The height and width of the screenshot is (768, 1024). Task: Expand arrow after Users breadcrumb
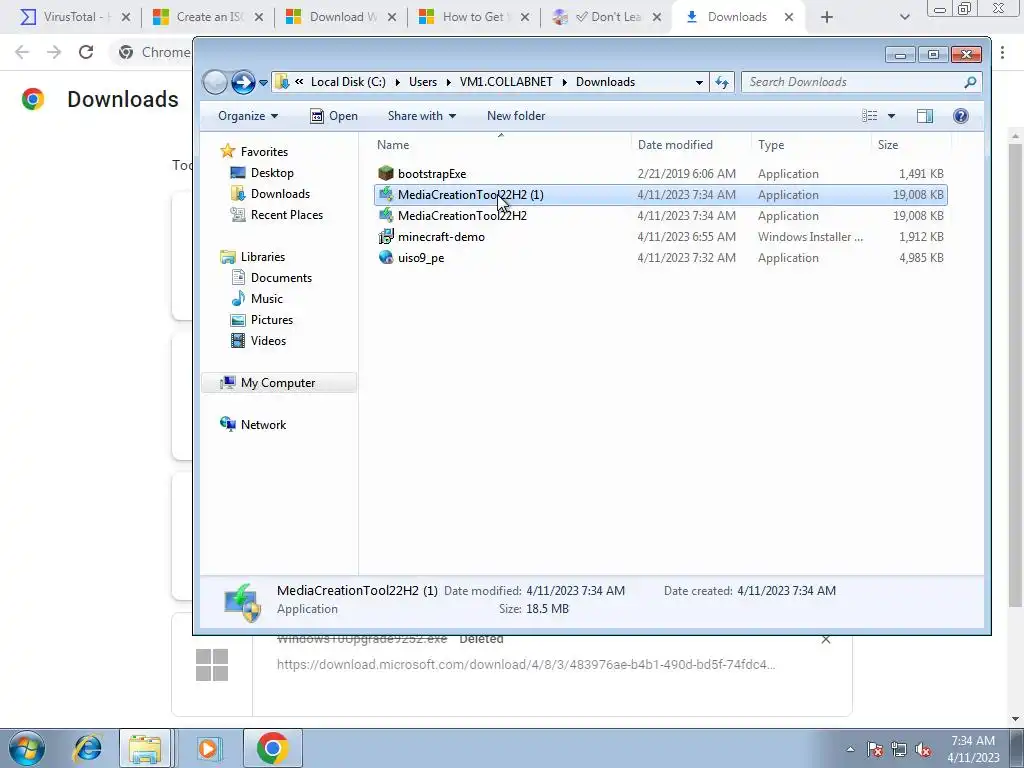(x=449, y=82)
